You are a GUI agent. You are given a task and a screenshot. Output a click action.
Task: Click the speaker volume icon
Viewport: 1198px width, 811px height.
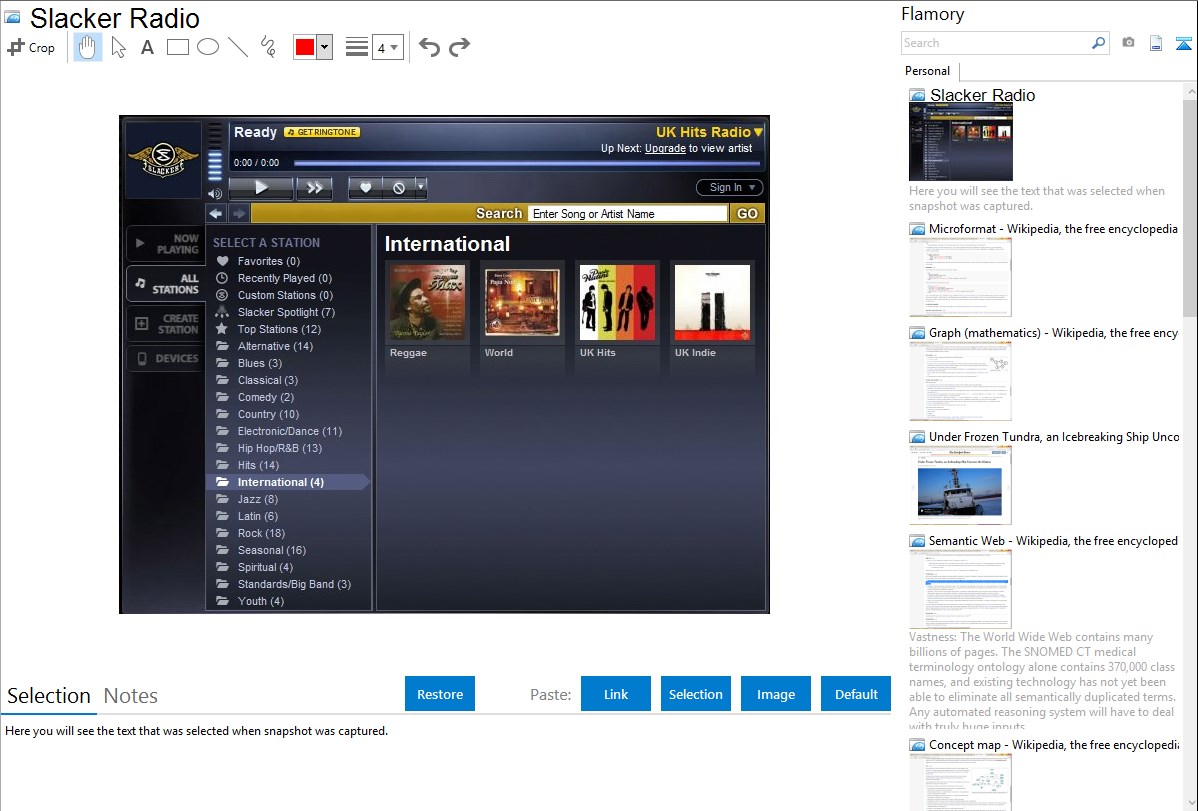(x=215, y=194)
